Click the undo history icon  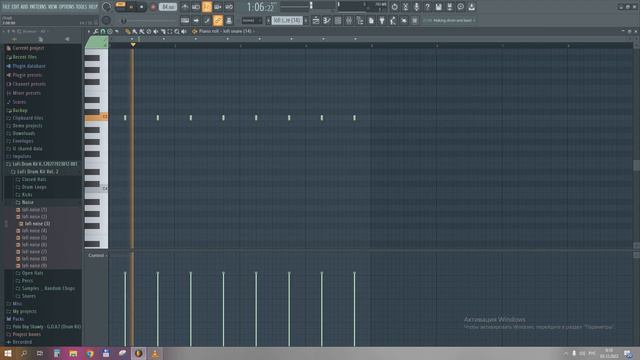click(x=394, y=7)
